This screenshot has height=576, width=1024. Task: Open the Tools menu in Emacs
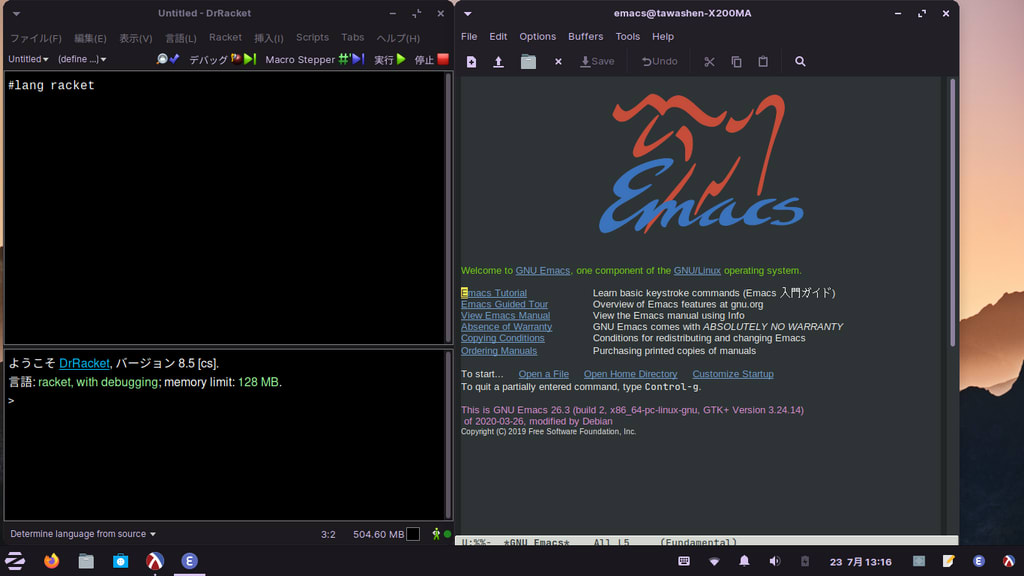coord(628,37)
